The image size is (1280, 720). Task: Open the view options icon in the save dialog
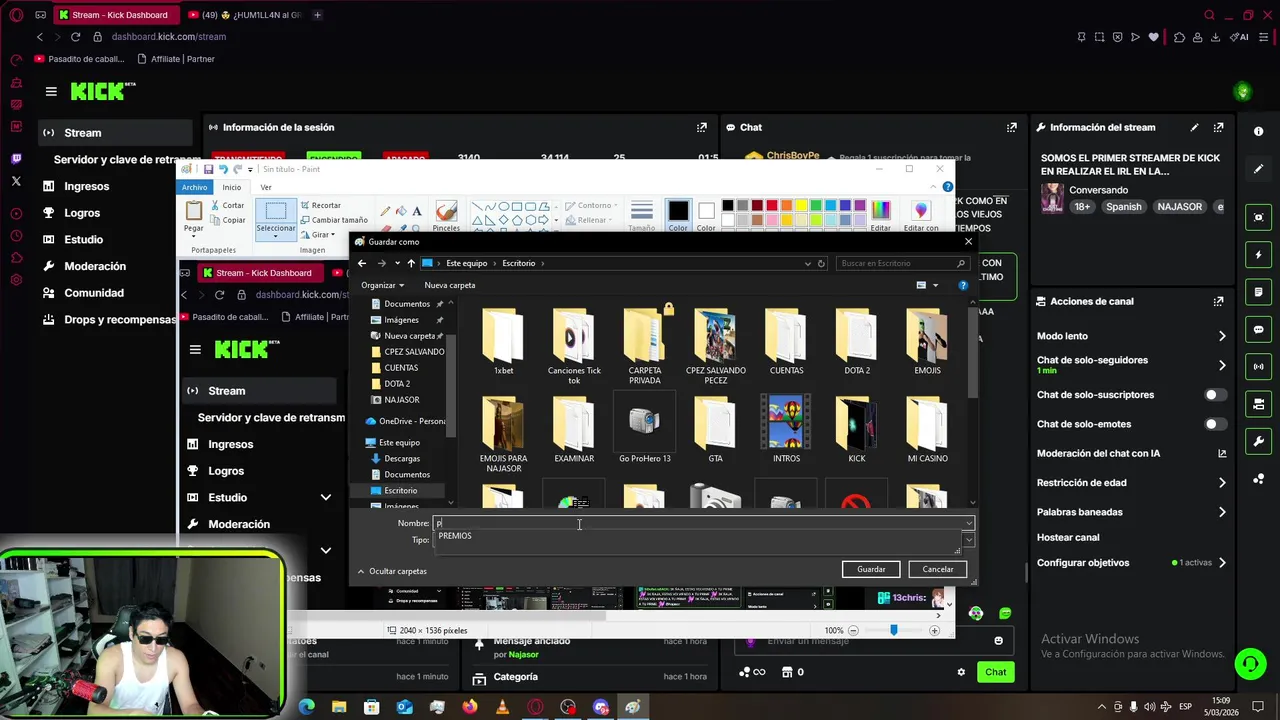pyautogui.click(x=921, y=285)
